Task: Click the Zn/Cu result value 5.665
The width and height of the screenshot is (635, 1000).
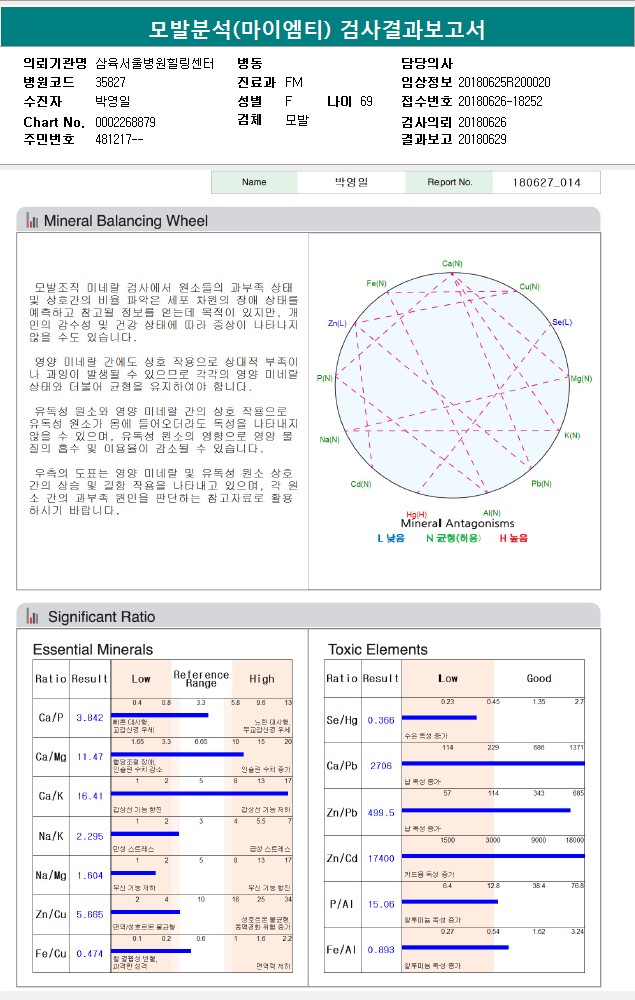Action: tap(90, 915)
